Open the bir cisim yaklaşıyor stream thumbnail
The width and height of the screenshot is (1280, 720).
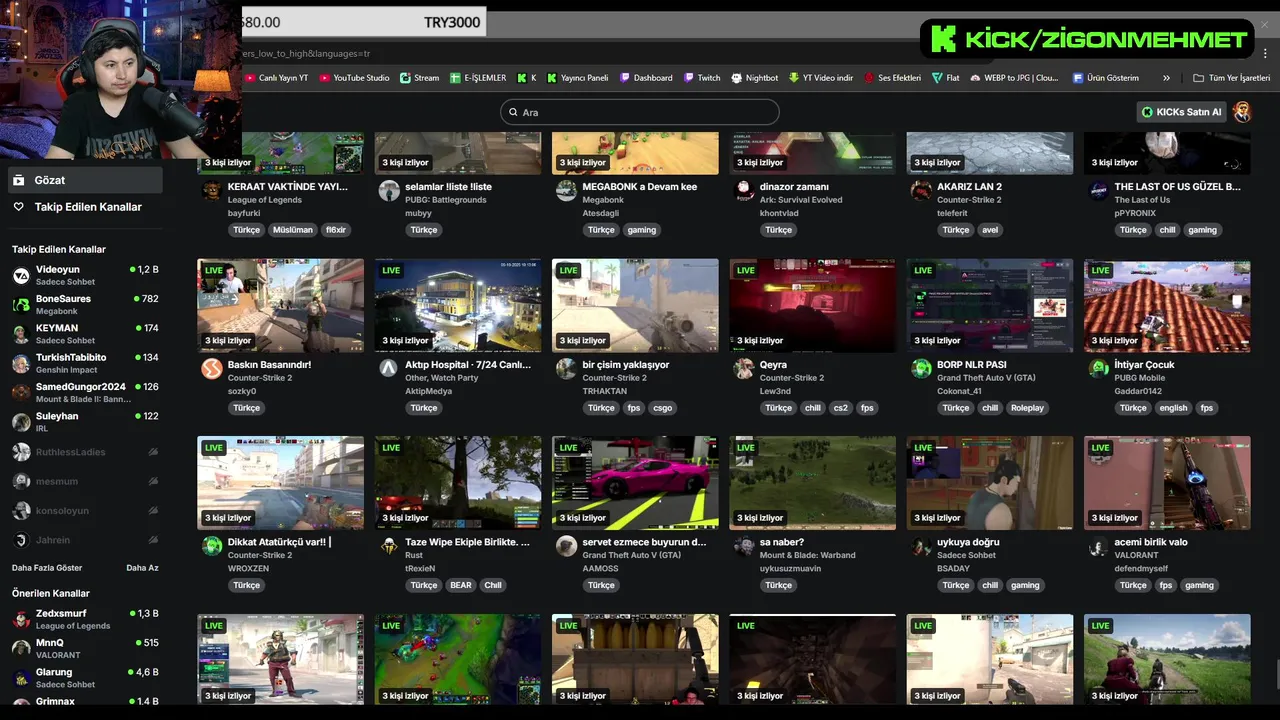click(635, 305)
